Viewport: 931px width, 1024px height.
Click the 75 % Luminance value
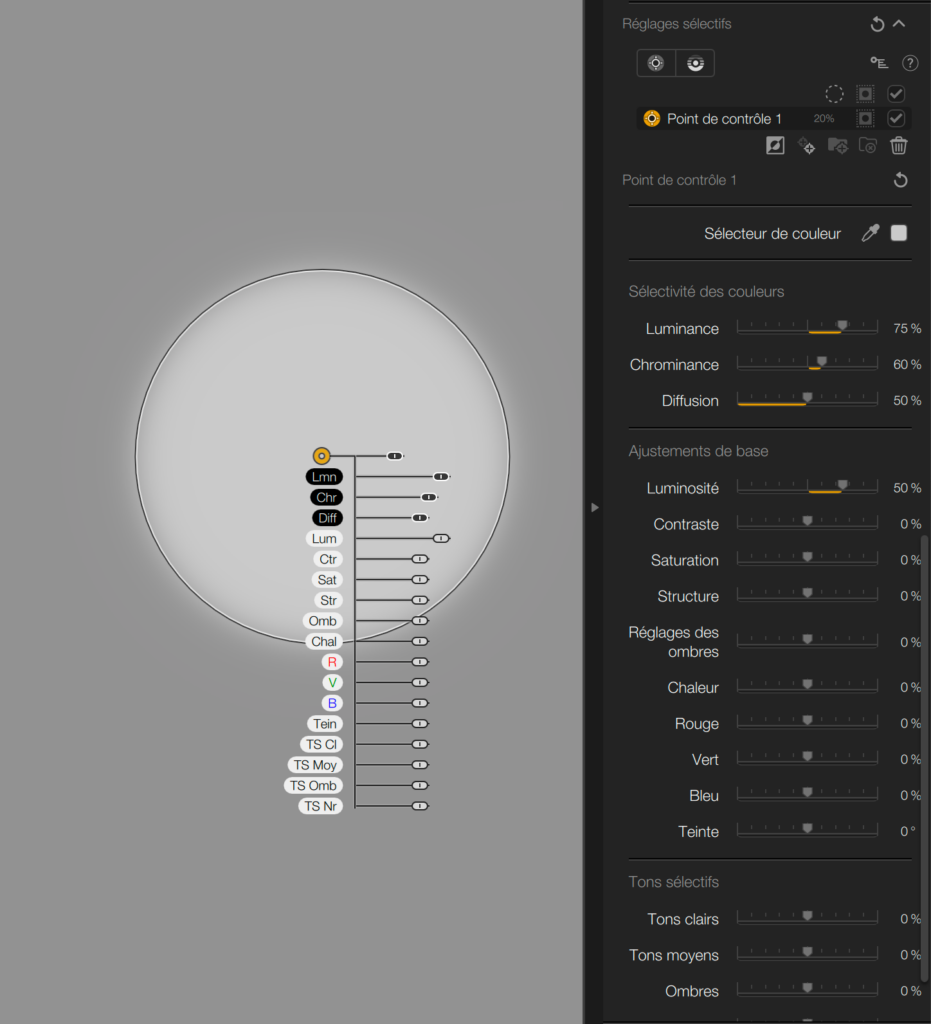tap(907, 328)
